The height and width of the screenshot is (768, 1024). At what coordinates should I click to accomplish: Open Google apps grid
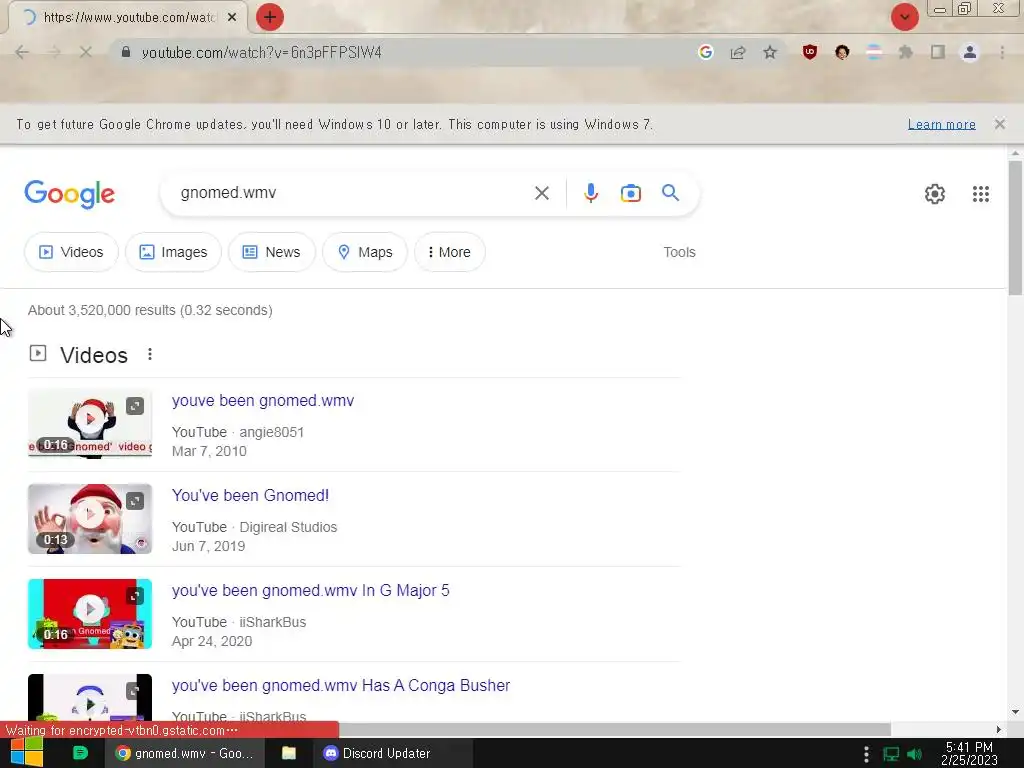980,194
